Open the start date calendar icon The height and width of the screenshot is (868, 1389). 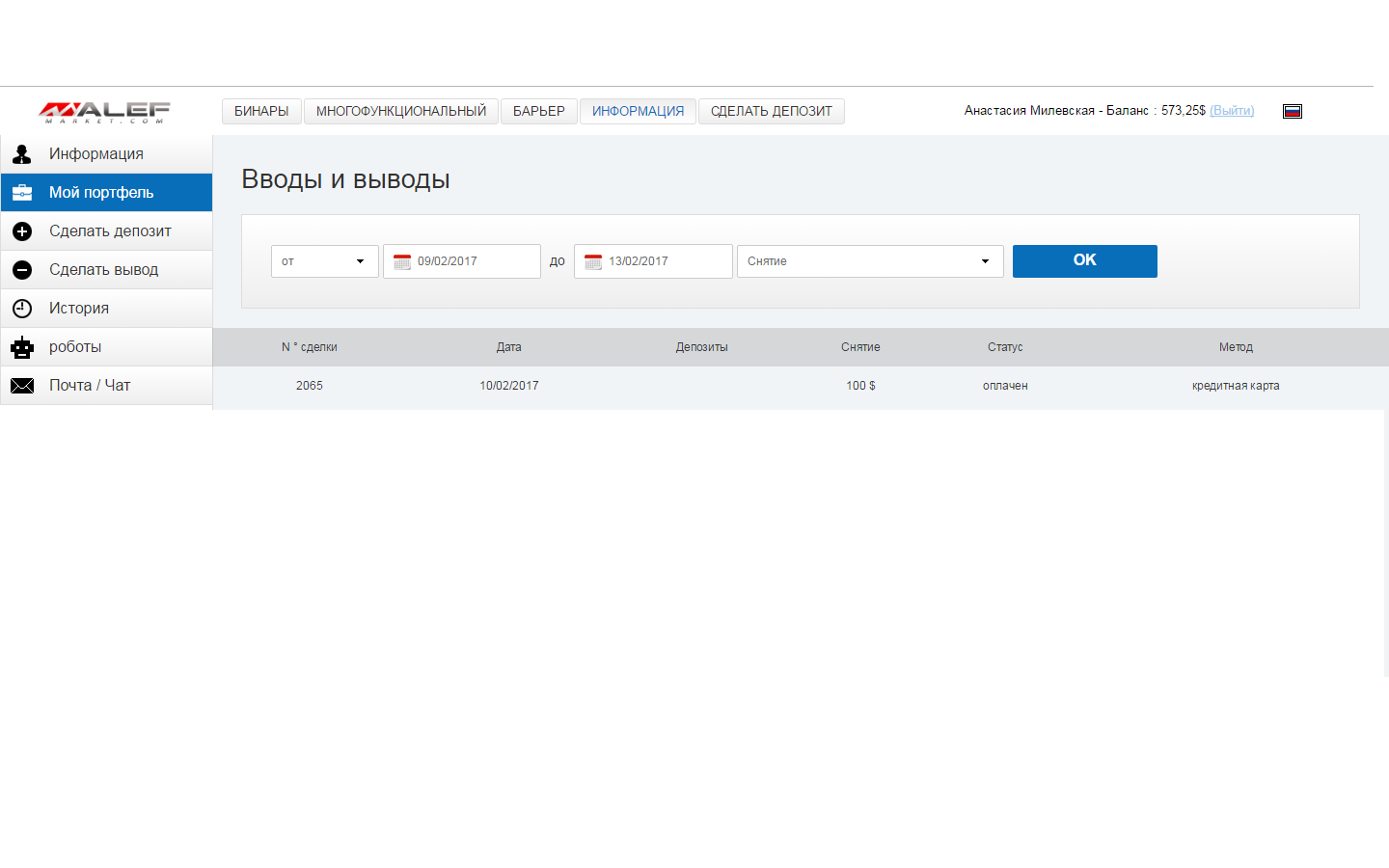point(402,261)
